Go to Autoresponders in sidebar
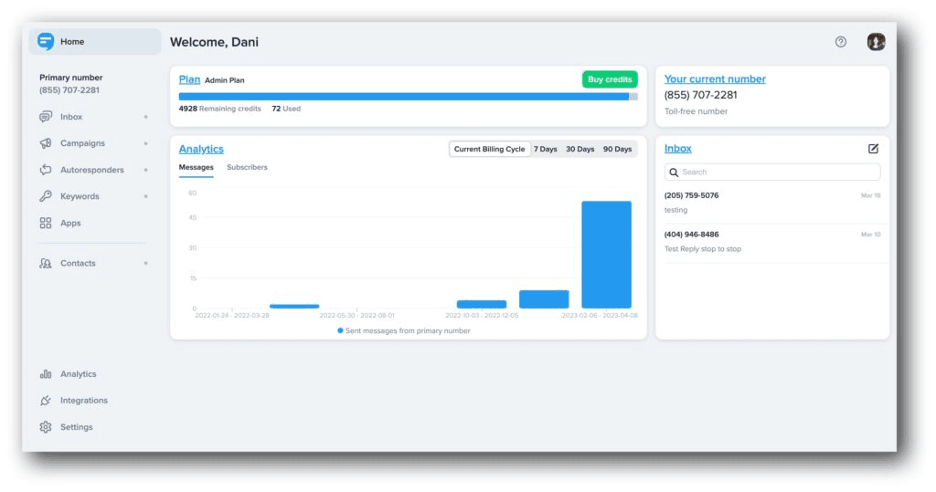 coord(92,170)
